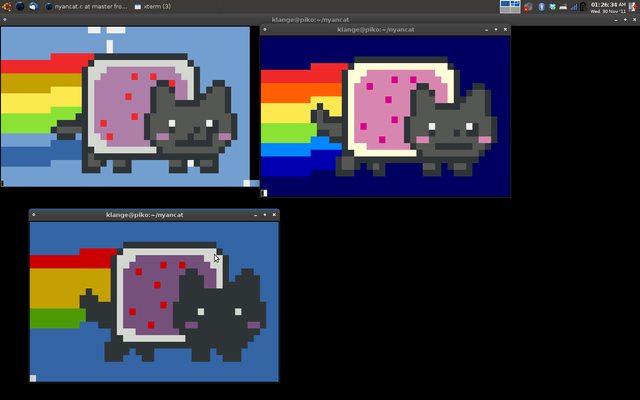This screenshot has width=640, height=400.
Task: Open the Bluetooth tray icon
Action: tap(542, 7)
